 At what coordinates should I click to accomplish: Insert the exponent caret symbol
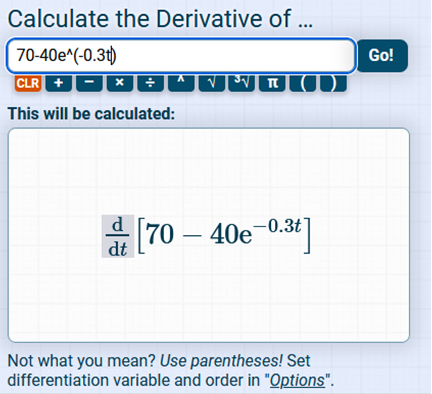181,83
